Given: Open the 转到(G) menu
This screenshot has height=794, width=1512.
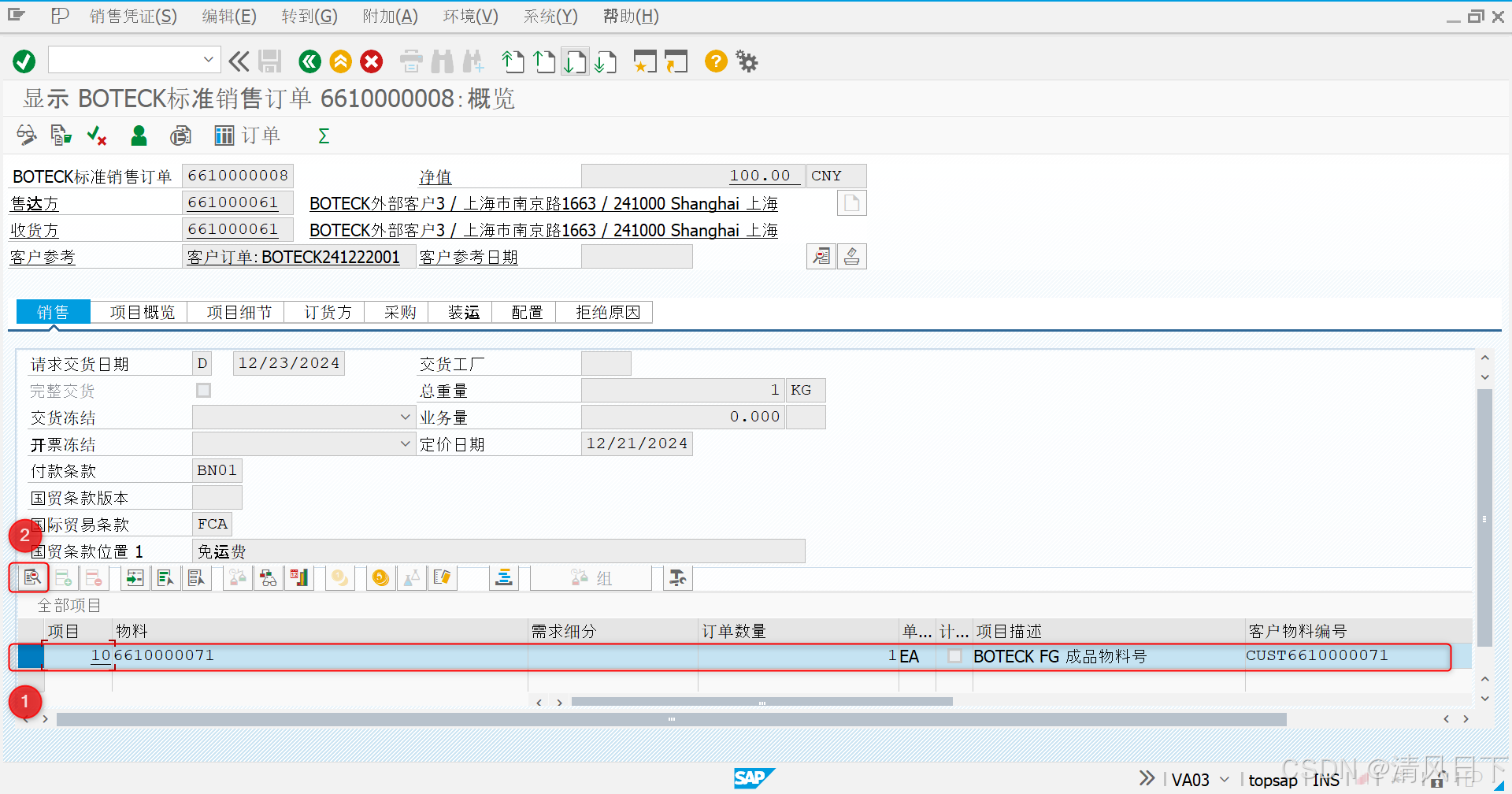Looking at the screenshot, I should tap(309, 17).
